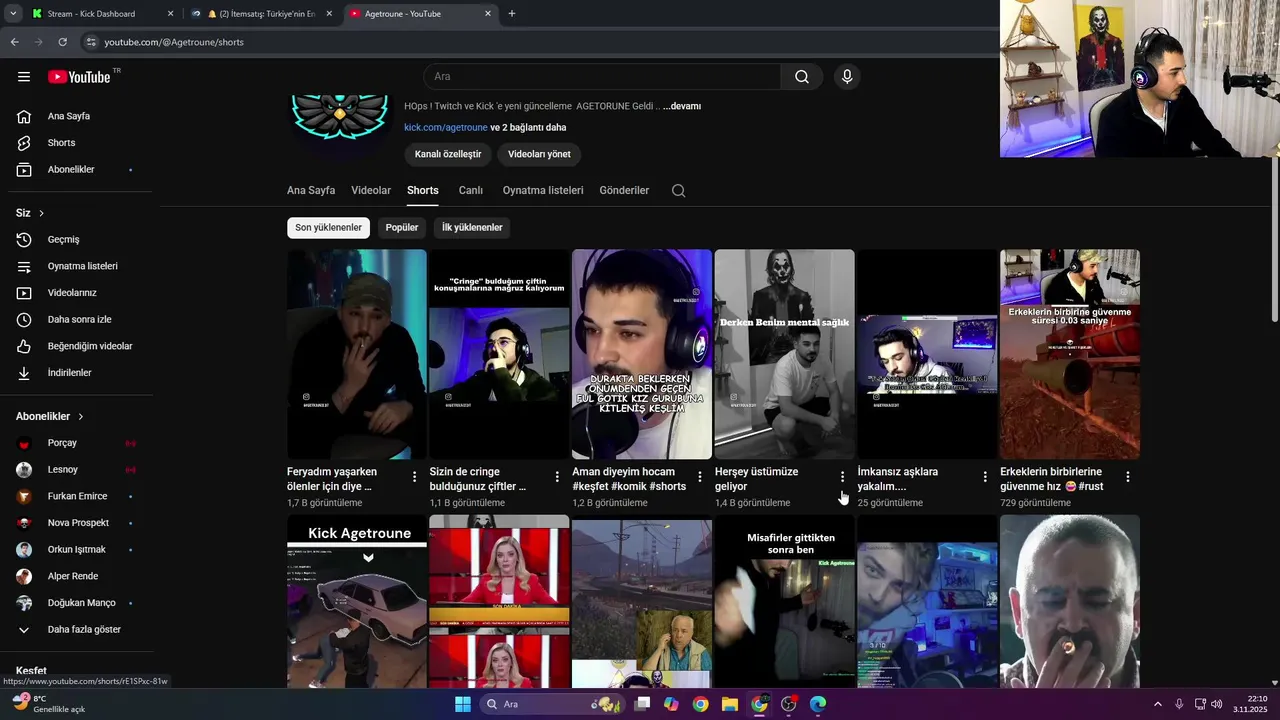Show hidden icons in system tray
Image resolution: width=1280 pixels, height=720 pixels.
pos(1158,704)
